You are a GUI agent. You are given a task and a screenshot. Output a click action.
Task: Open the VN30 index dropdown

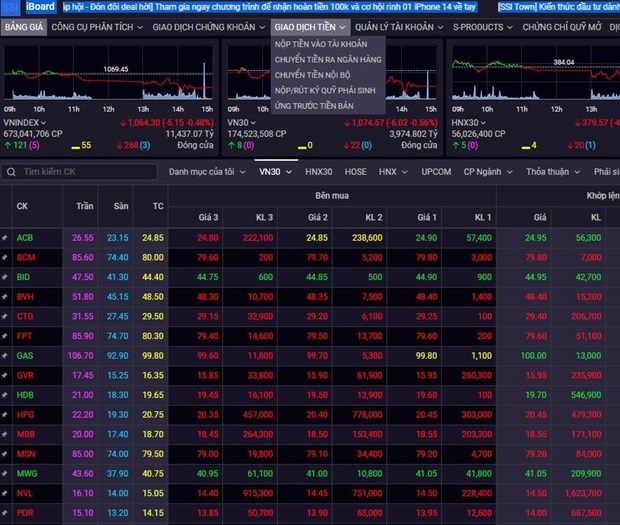pos(275,171)
